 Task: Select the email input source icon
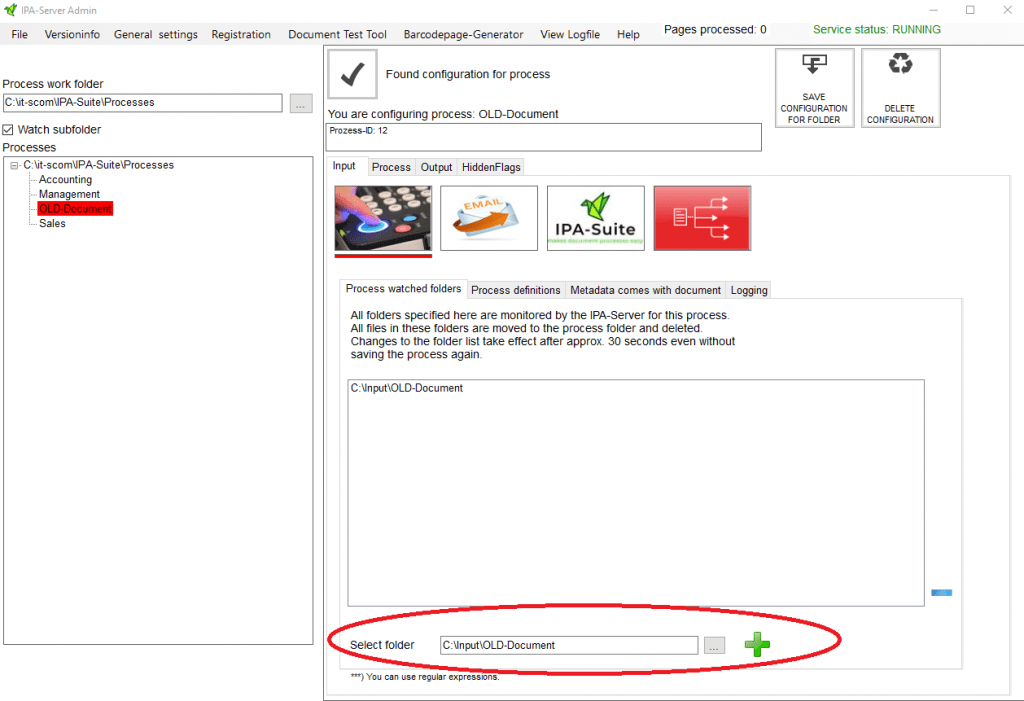point(489,218)
